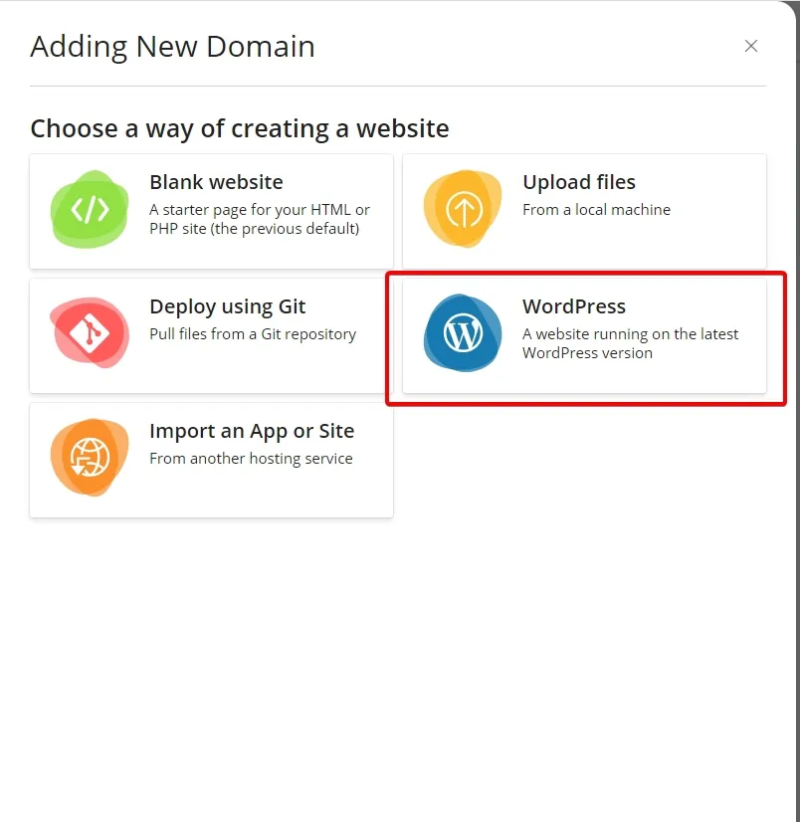Click the 'Adding New Domain' heading

(172, 47)
